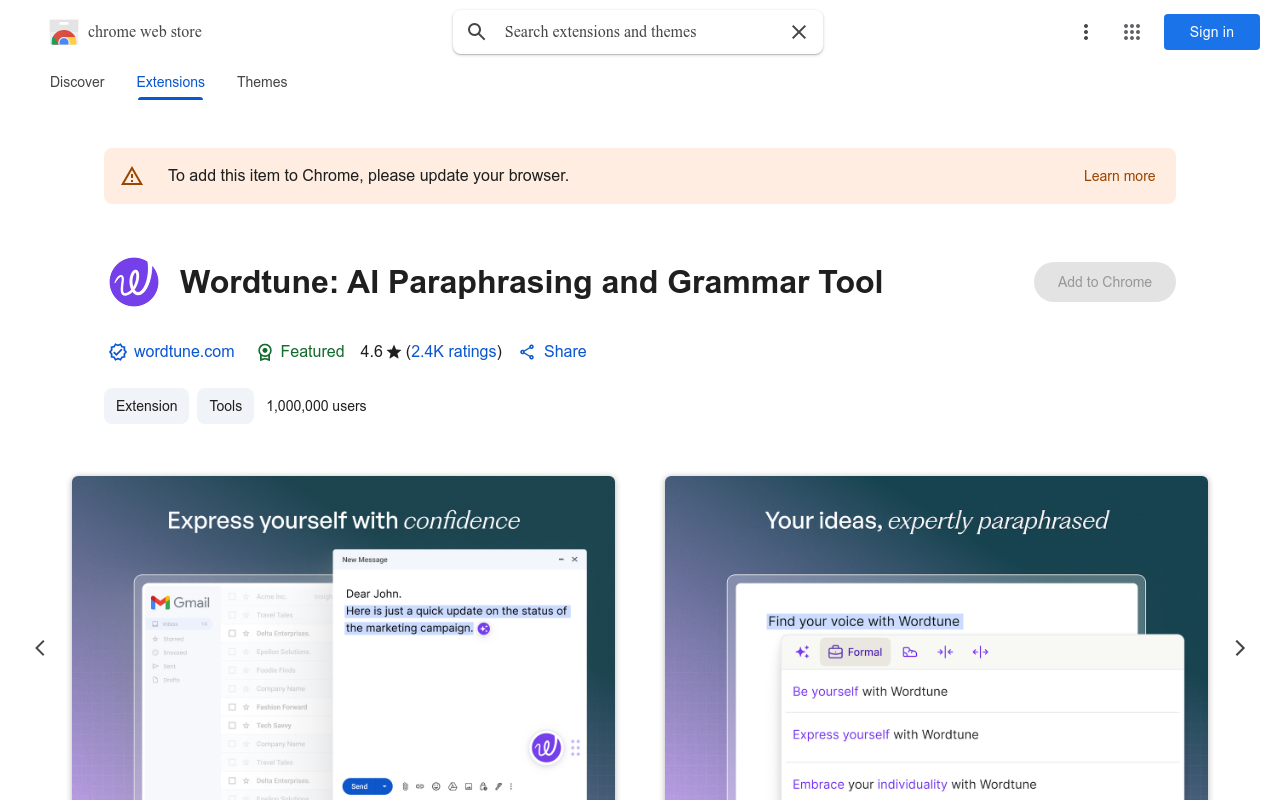The height and width of the screenshot is (800, 1280).
Task: Click the search magnifier icon
Action: tap(477, 32)
